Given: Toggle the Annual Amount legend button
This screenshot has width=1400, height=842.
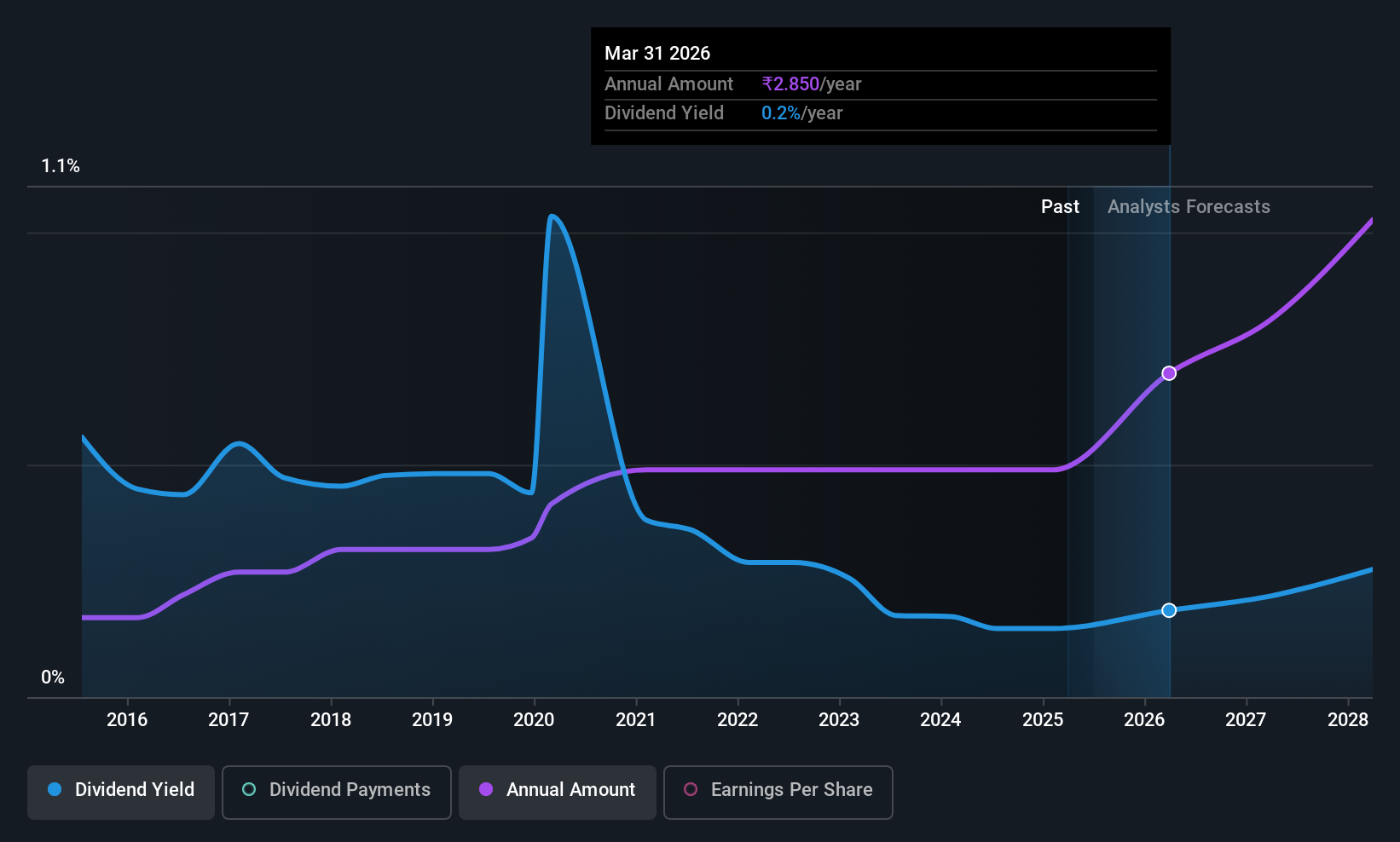Looking at the screenshot, I should [558, 792].
